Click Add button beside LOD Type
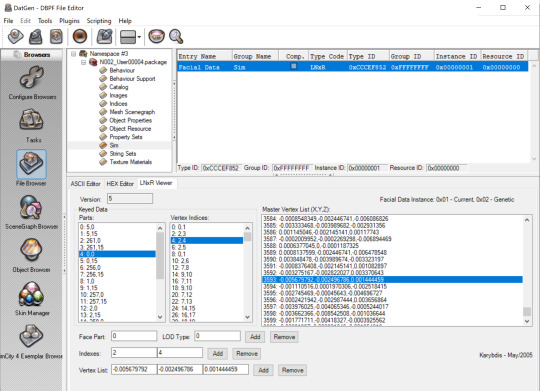 pyautogui.click(x=255, y=337)
